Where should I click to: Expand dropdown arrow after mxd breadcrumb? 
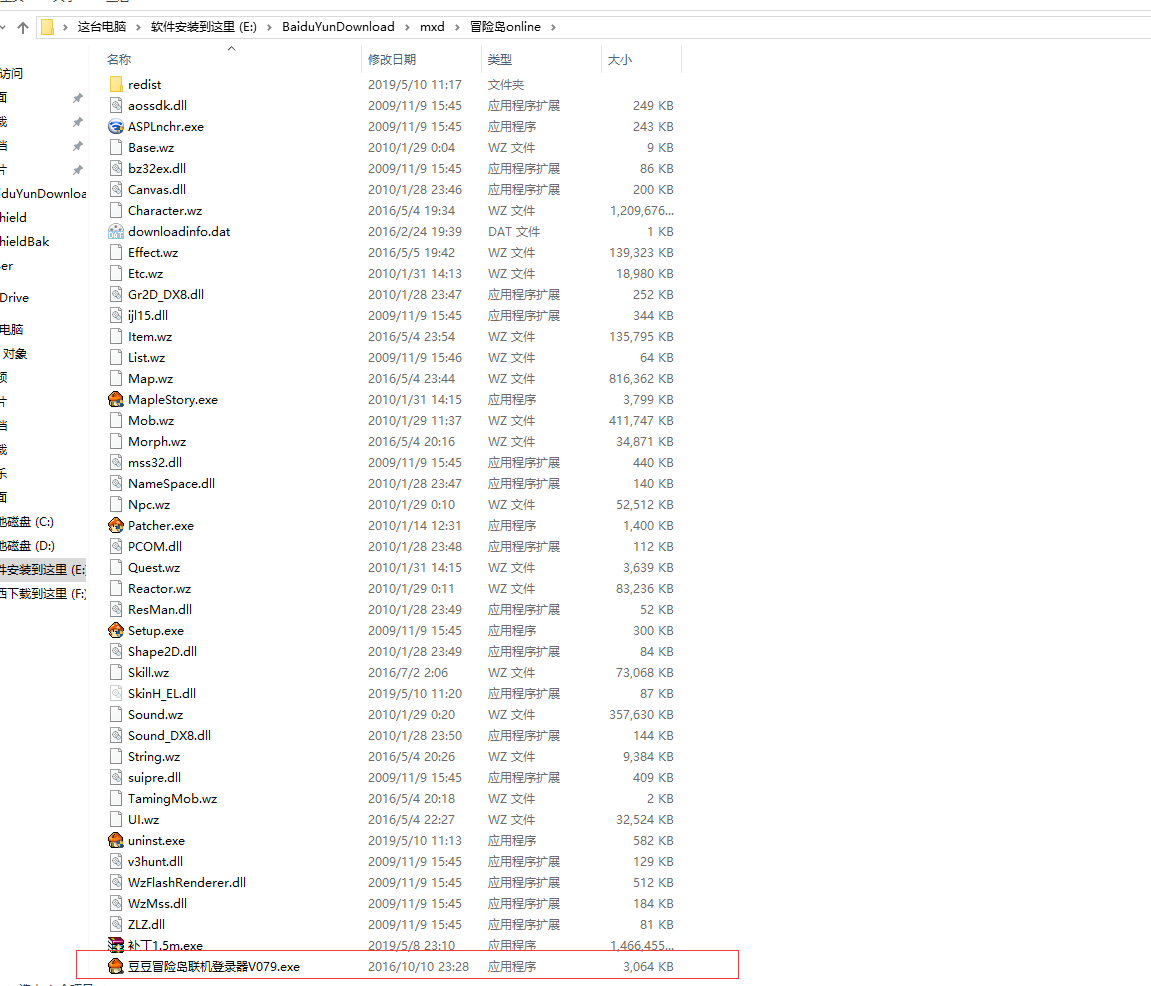[x=457, y=27]
